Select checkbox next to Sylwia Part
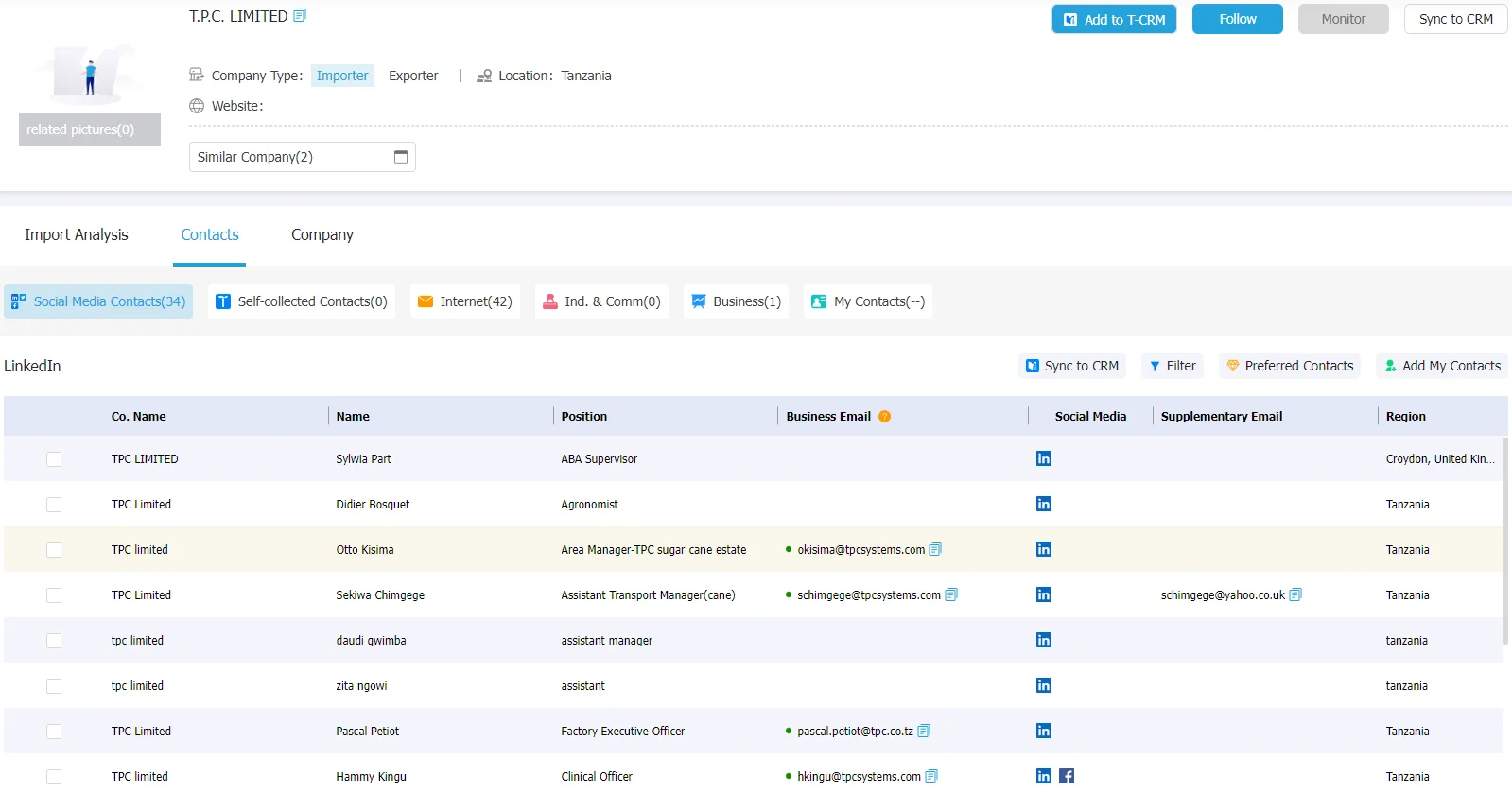The image size is (1512, 792). (54, 459)
